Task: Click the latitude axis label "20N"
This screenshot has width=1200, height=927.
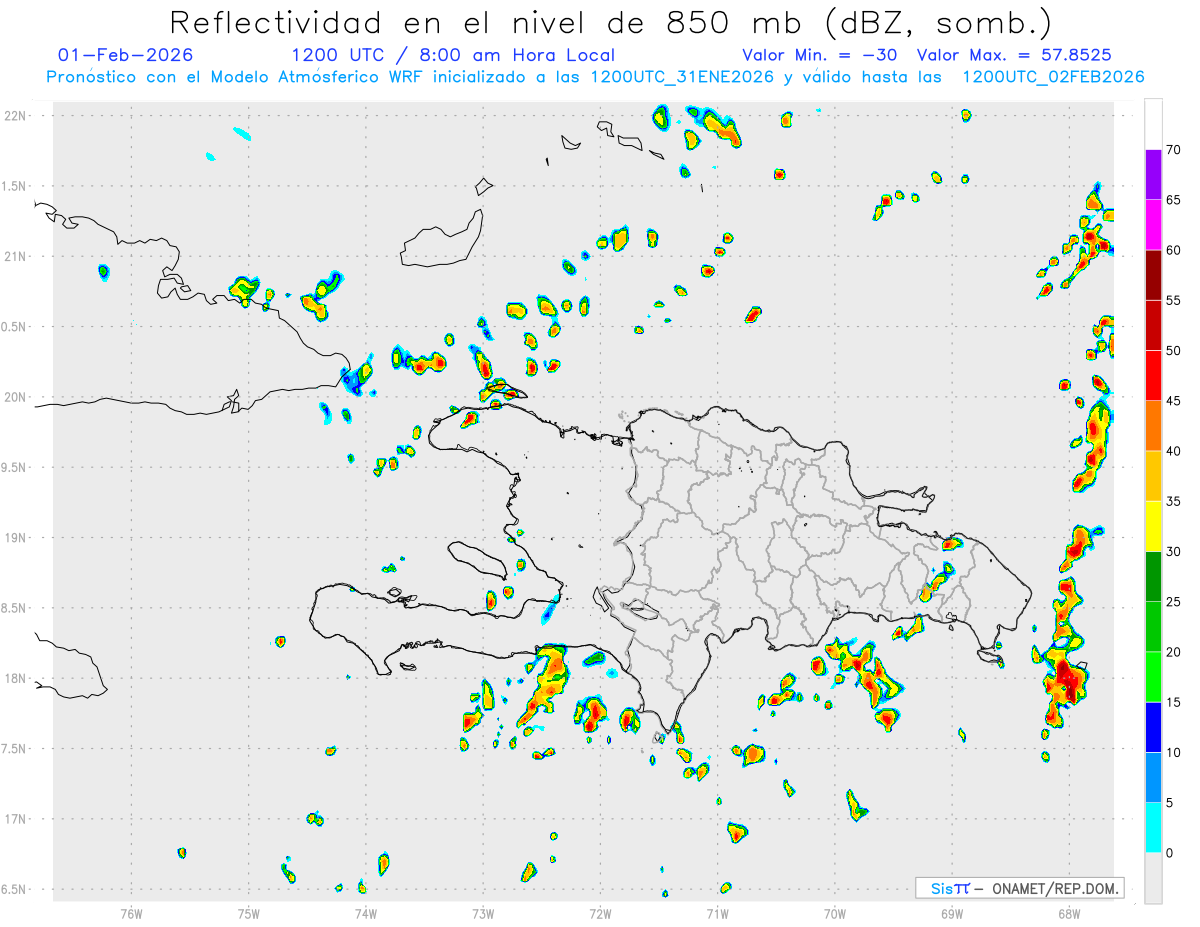Action: 17,397
